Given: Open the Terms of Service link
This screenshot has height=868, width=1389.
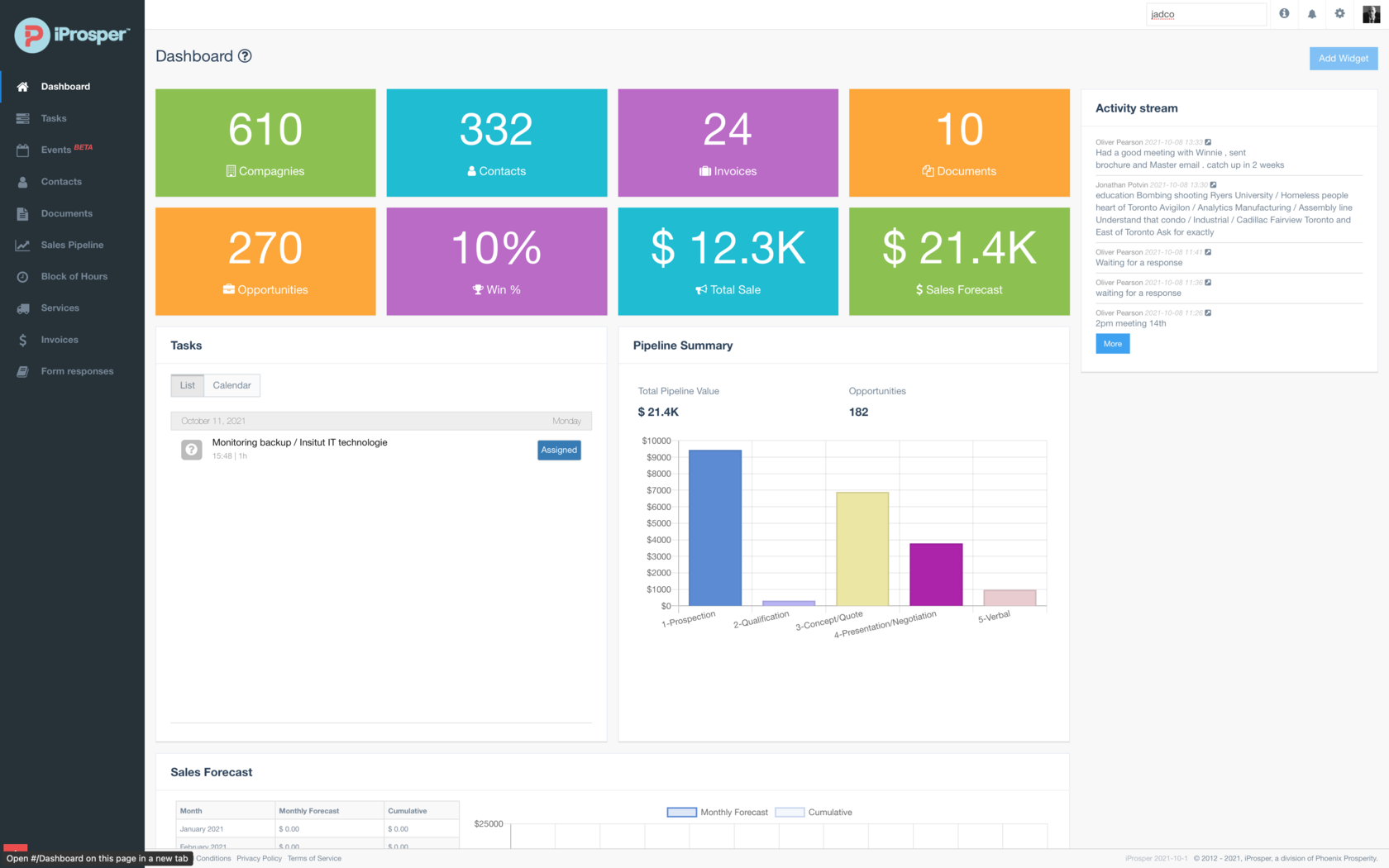Looking at the screenshot, I should tap(314, 858).
